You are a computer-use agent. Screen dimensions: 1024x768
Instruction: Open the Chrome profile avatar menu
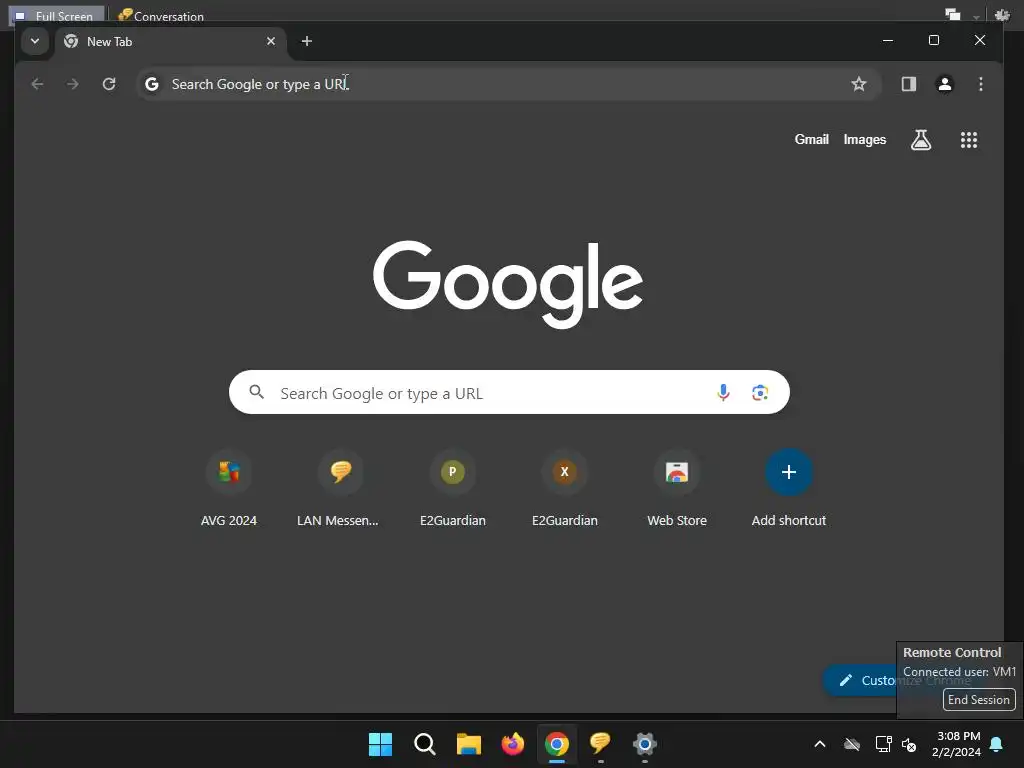[944, 84]
